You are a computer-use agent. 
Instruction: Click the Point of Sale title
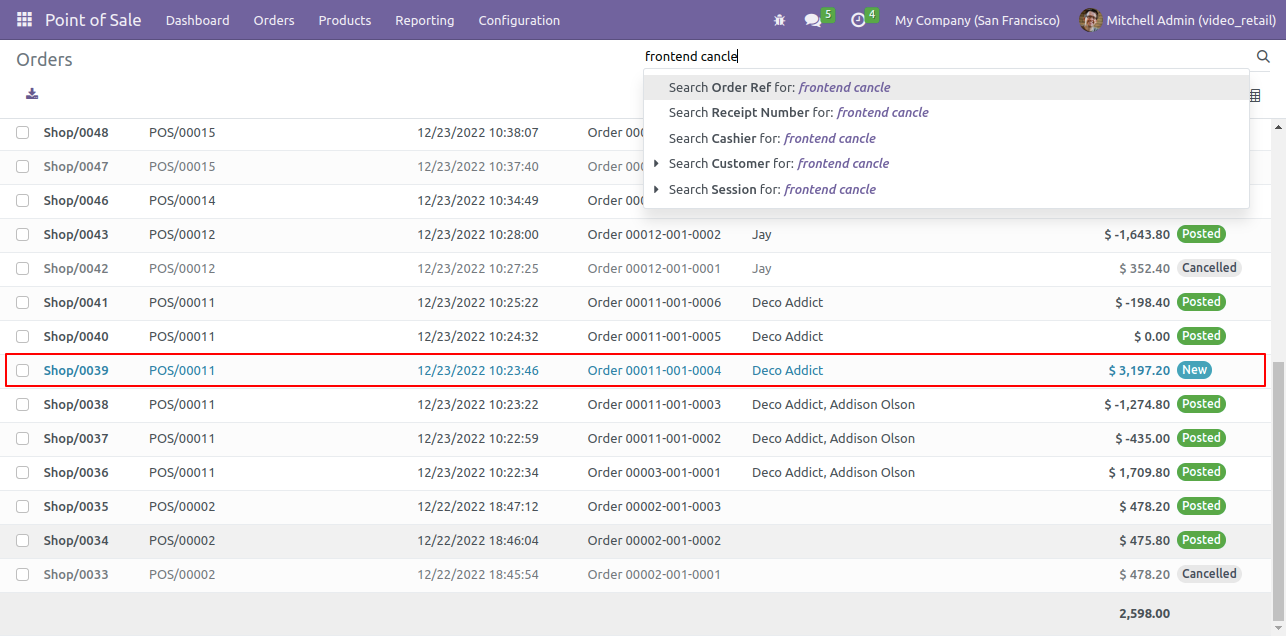click(93, 20)
